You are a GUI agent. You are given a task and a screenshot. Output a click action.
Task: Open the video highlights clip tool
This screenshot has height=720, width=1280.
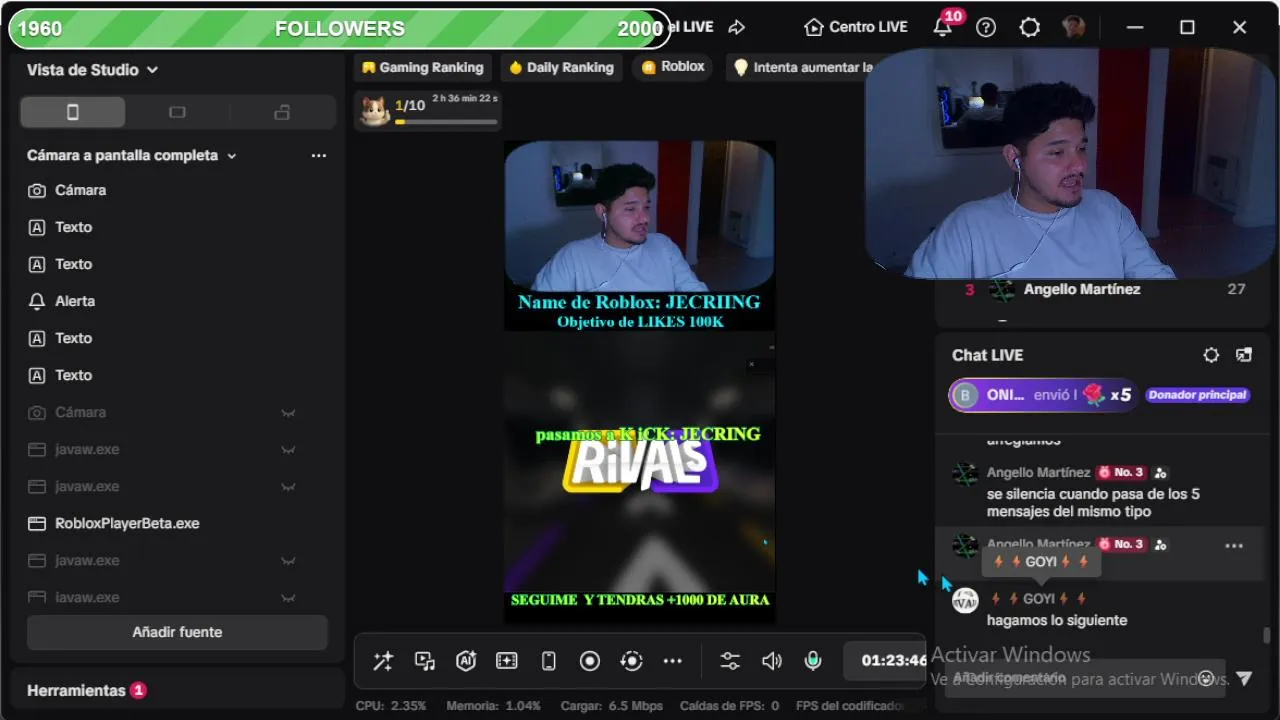(507, 661)
